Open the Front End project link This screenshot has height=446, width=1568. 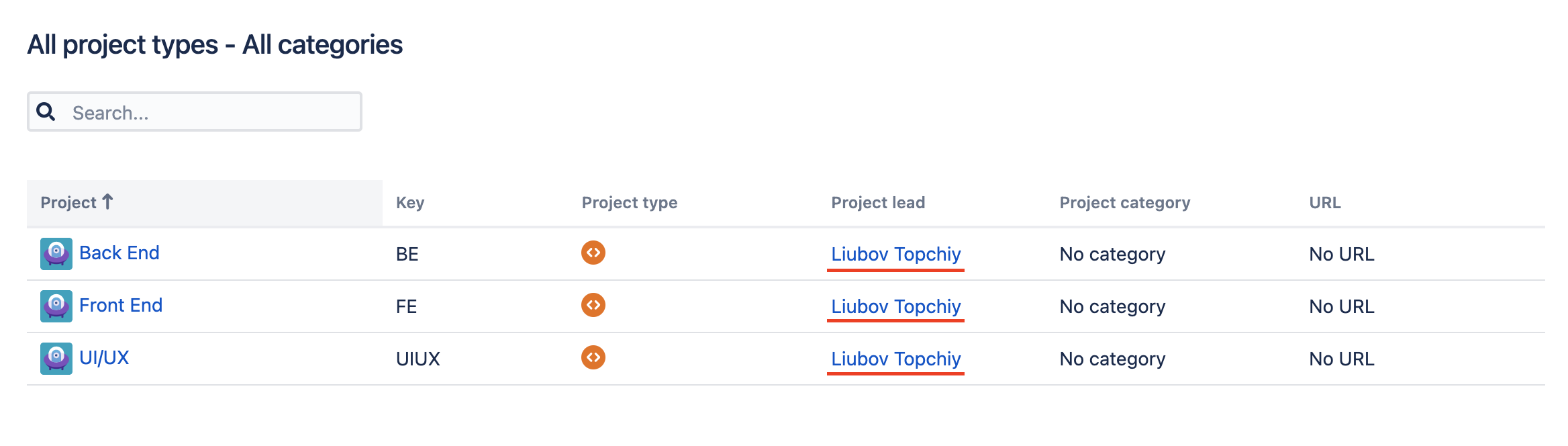click(x=121, y=306)
